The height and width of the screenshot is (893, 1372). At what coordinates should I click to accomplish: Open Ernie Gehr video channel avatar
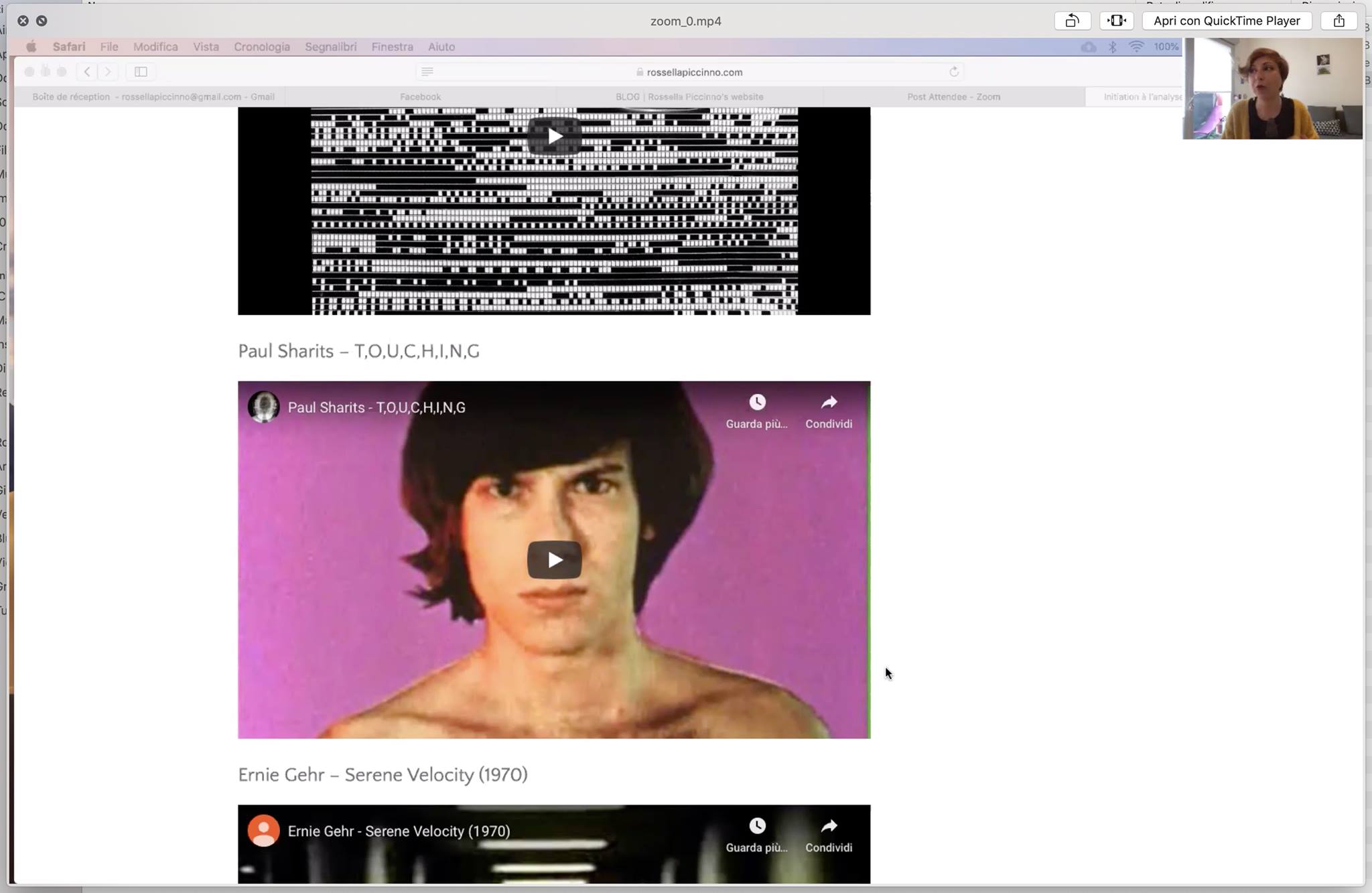tap(263, 831)
